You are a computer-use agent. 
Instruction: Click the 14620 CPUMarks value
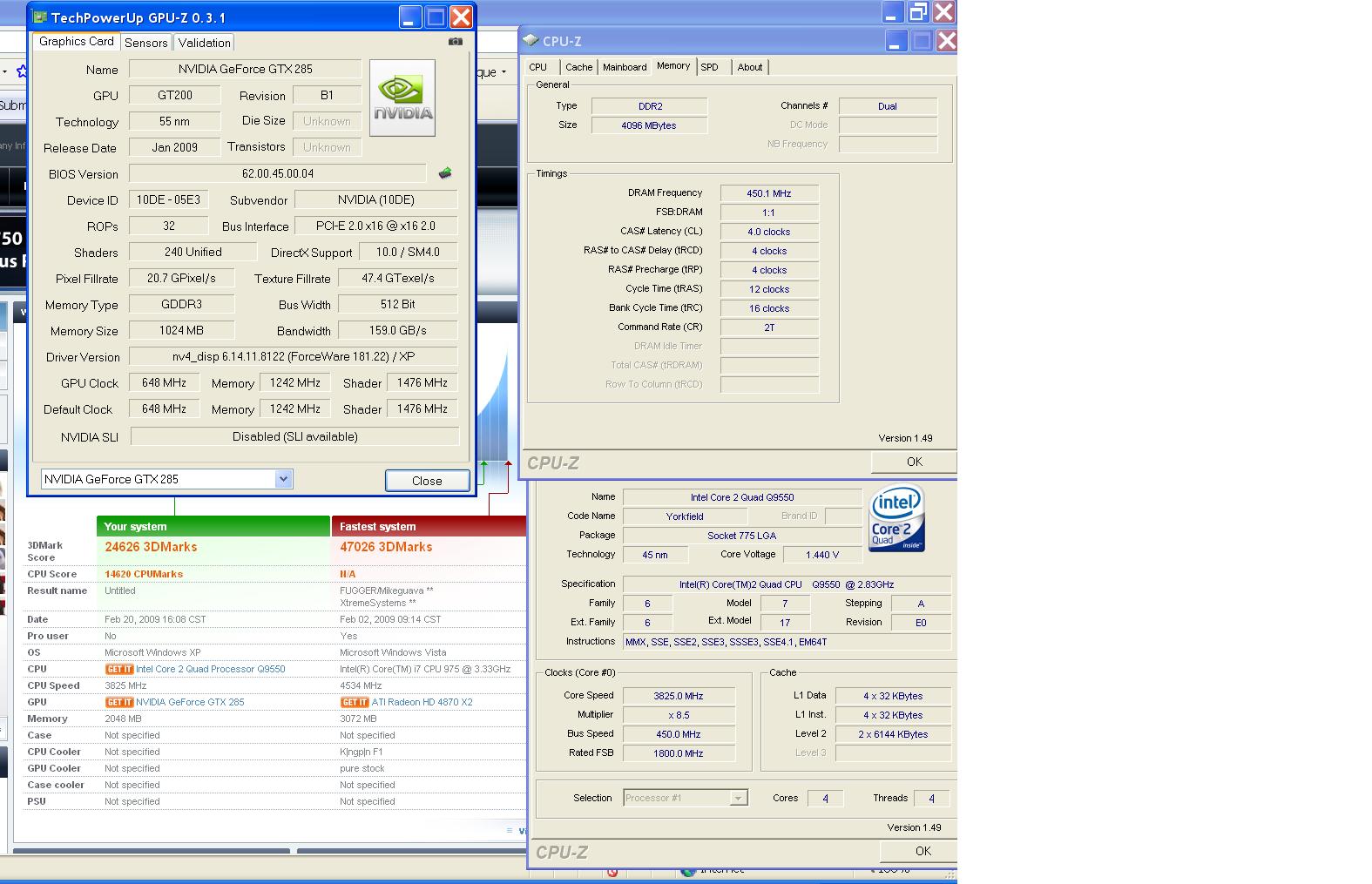coord(144,574)
